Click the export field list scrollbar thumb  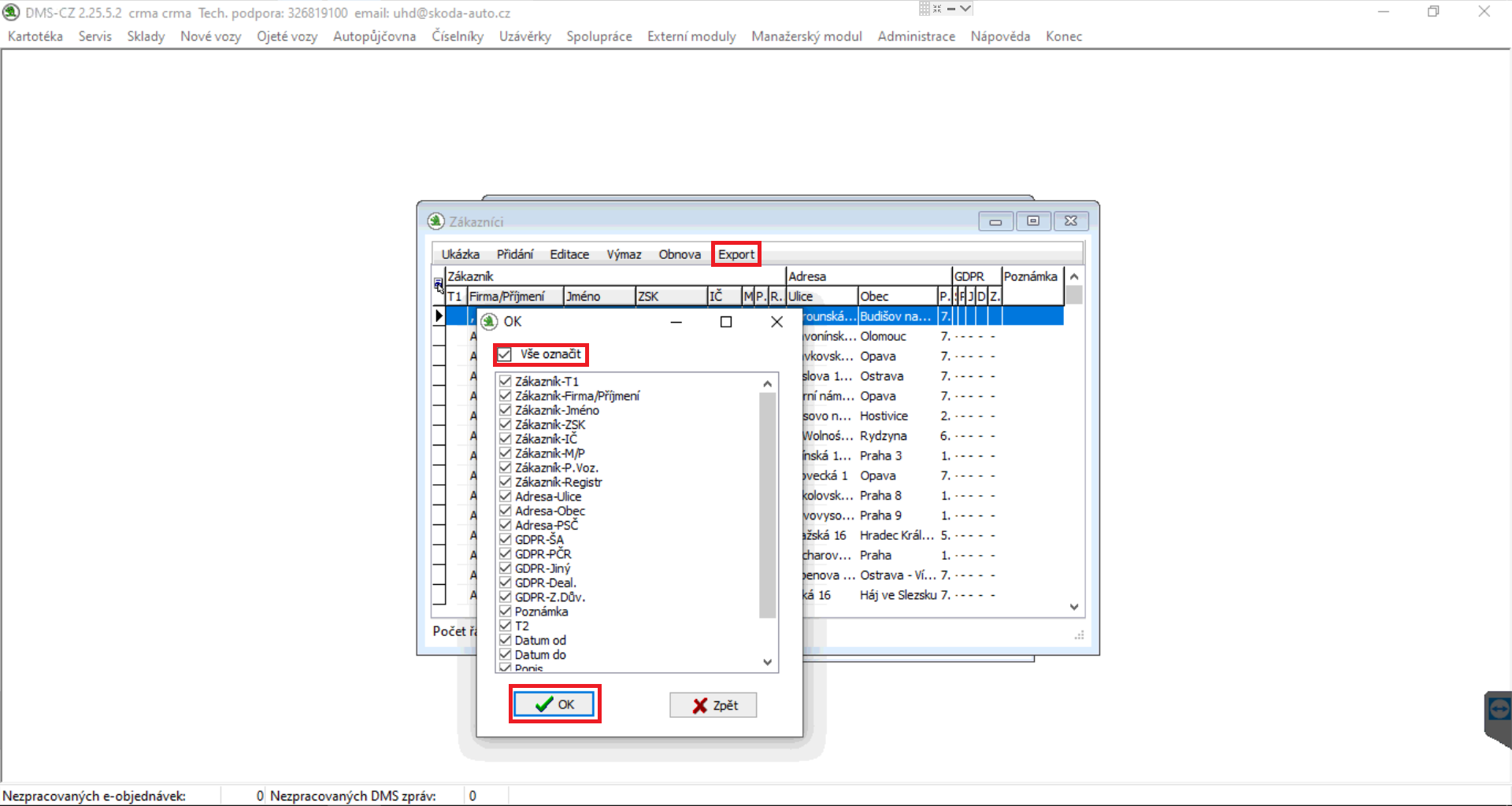coord(767,504)
